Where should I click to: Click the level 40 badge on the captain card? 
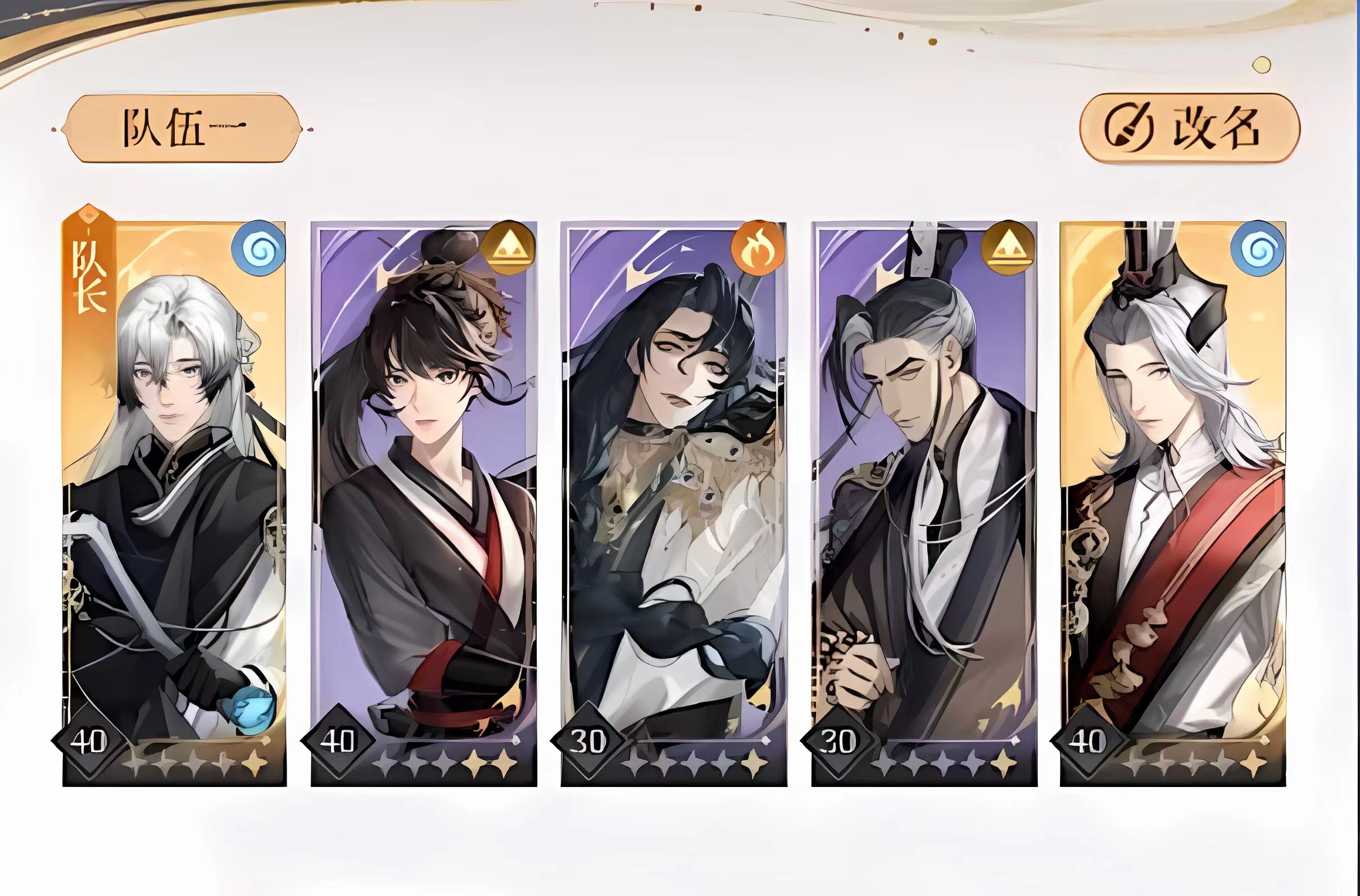coord(88,741)
